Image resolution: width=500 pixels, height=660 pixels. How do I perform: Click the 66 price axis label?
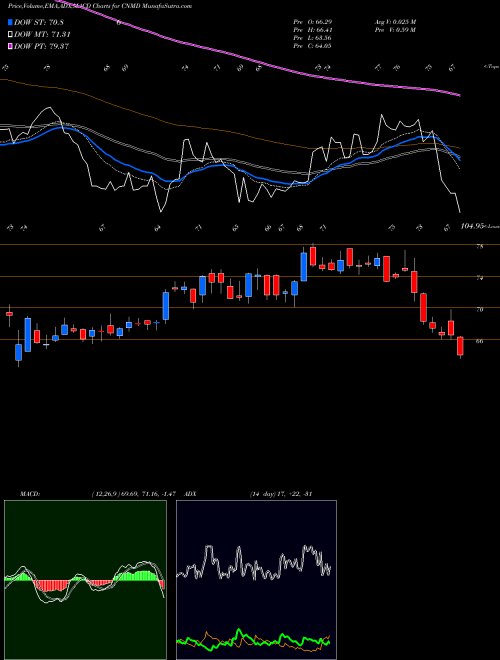(x=479, y=341)
